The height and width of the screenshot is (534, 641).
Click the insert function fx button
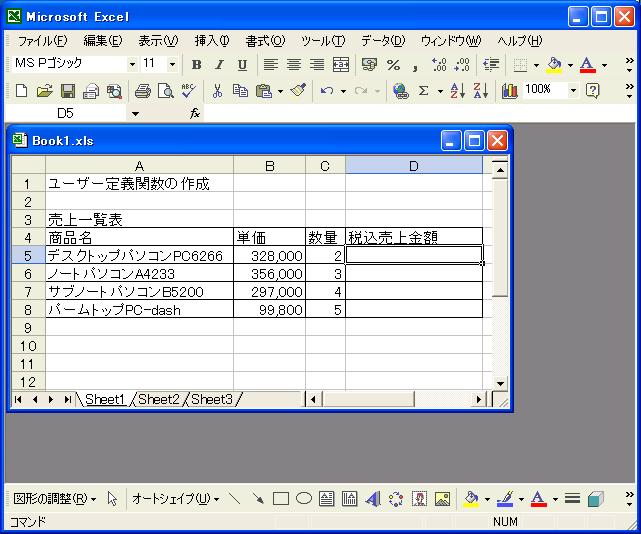[195, 114]
